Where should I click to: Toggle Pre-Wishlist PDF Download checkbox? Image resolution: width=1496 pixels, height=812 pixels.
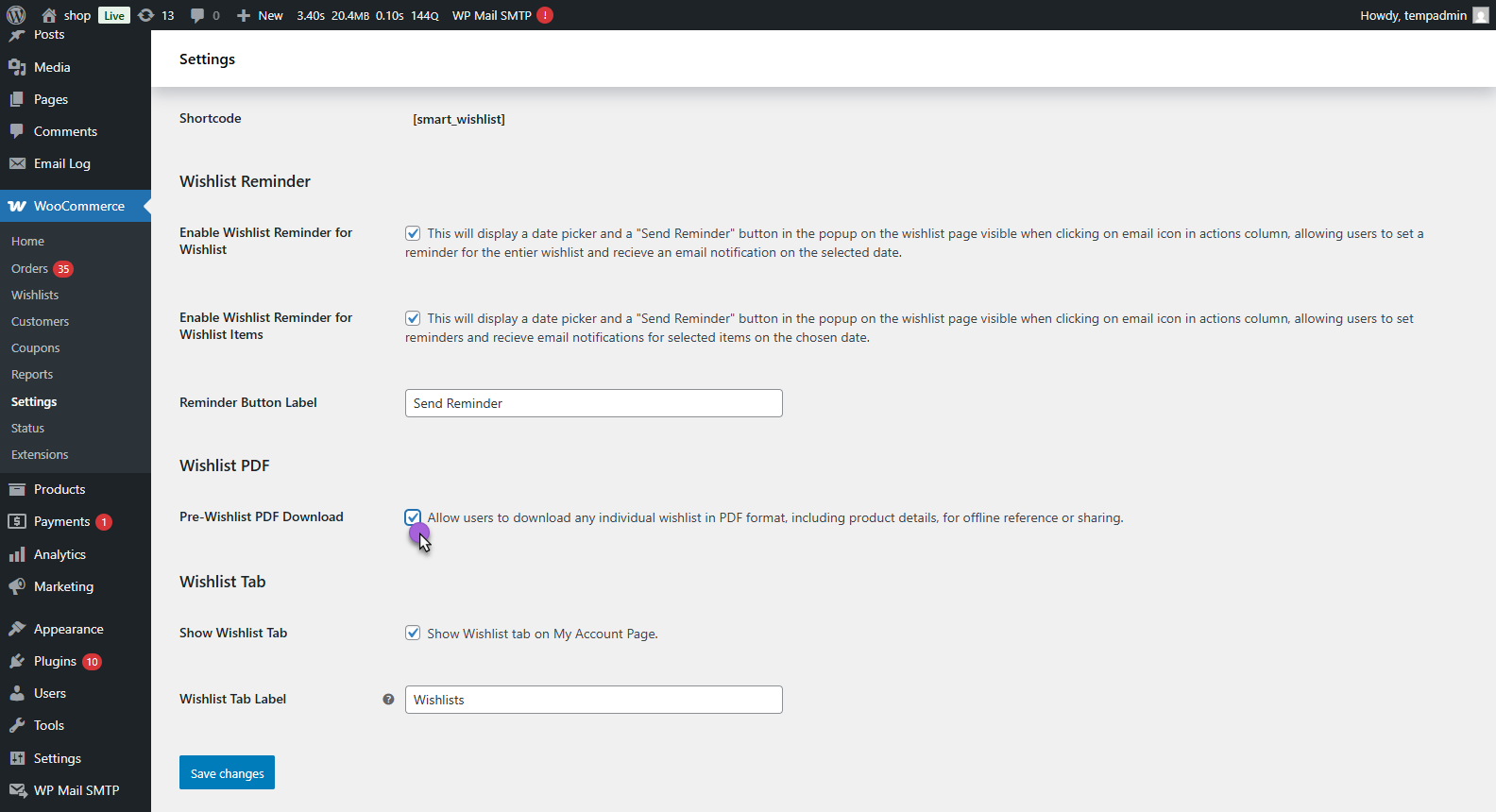point(413,517)
